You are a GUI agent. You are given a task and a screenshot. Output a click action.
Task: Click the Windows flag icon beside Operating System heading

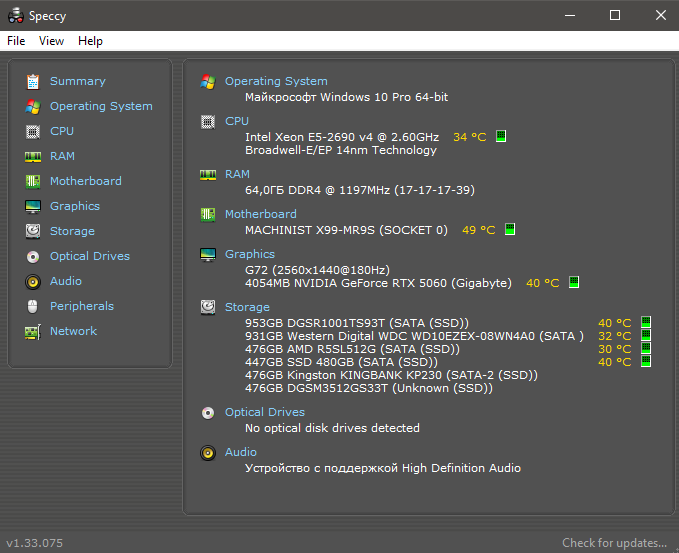click(208, 81)
